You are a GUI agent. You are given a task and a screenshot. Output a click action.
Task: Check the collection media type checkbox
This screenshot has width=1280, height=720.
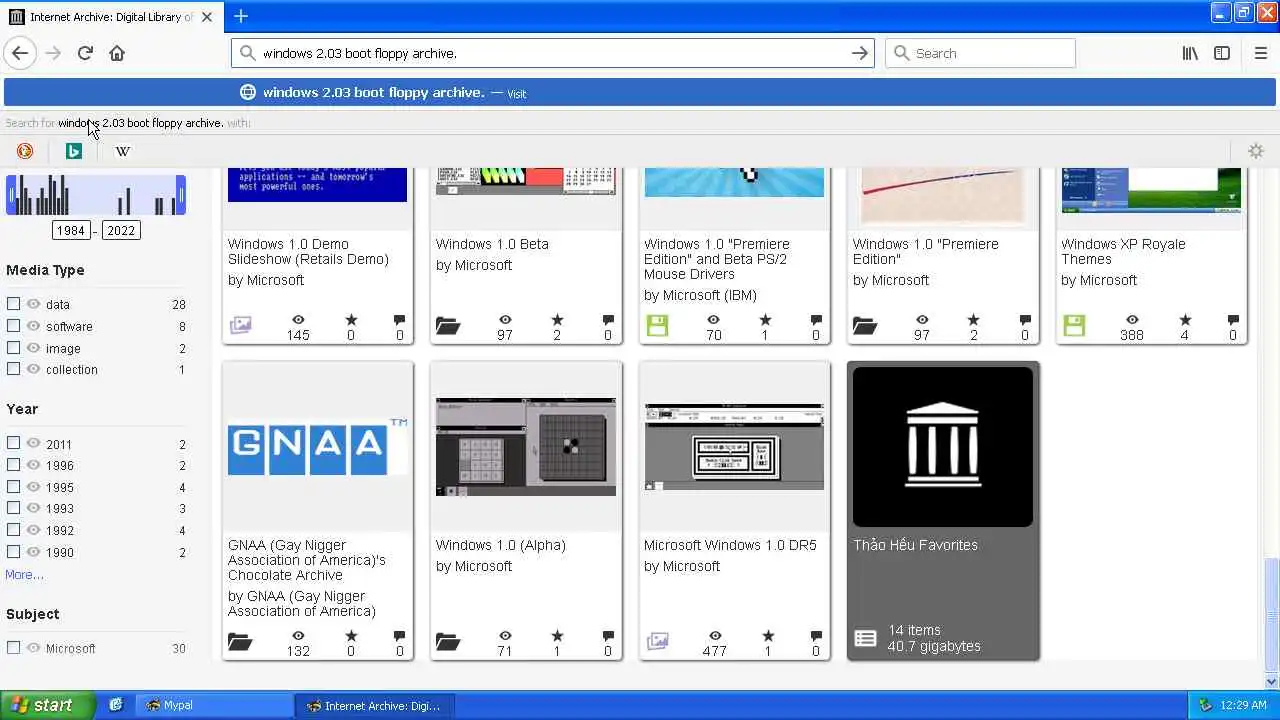pyautogui.click(x=13, y=368)
